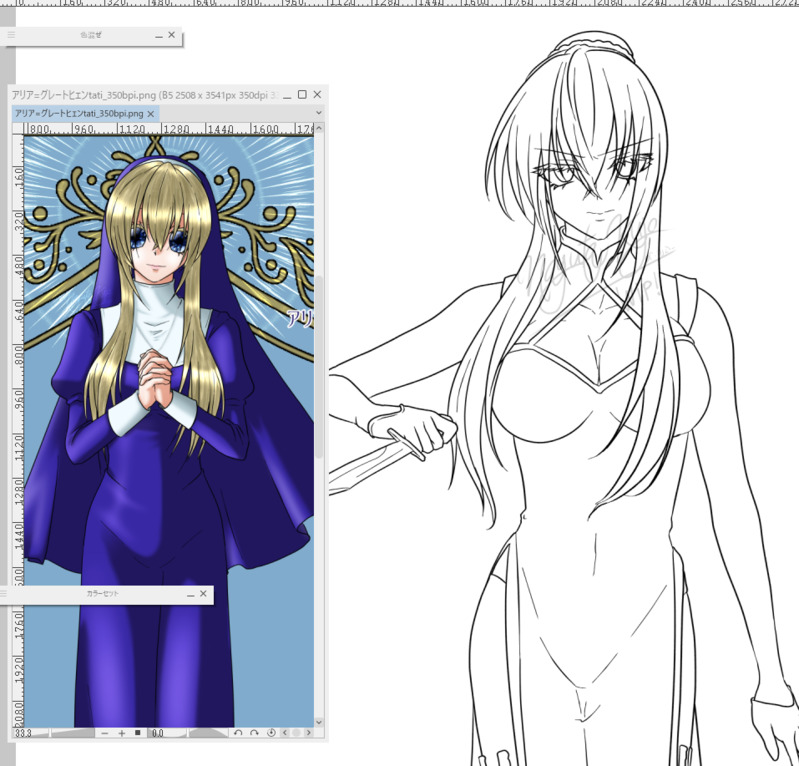
Task: Click the horizontal scroll right arrow in the status bar
Action: coord(308,733)
